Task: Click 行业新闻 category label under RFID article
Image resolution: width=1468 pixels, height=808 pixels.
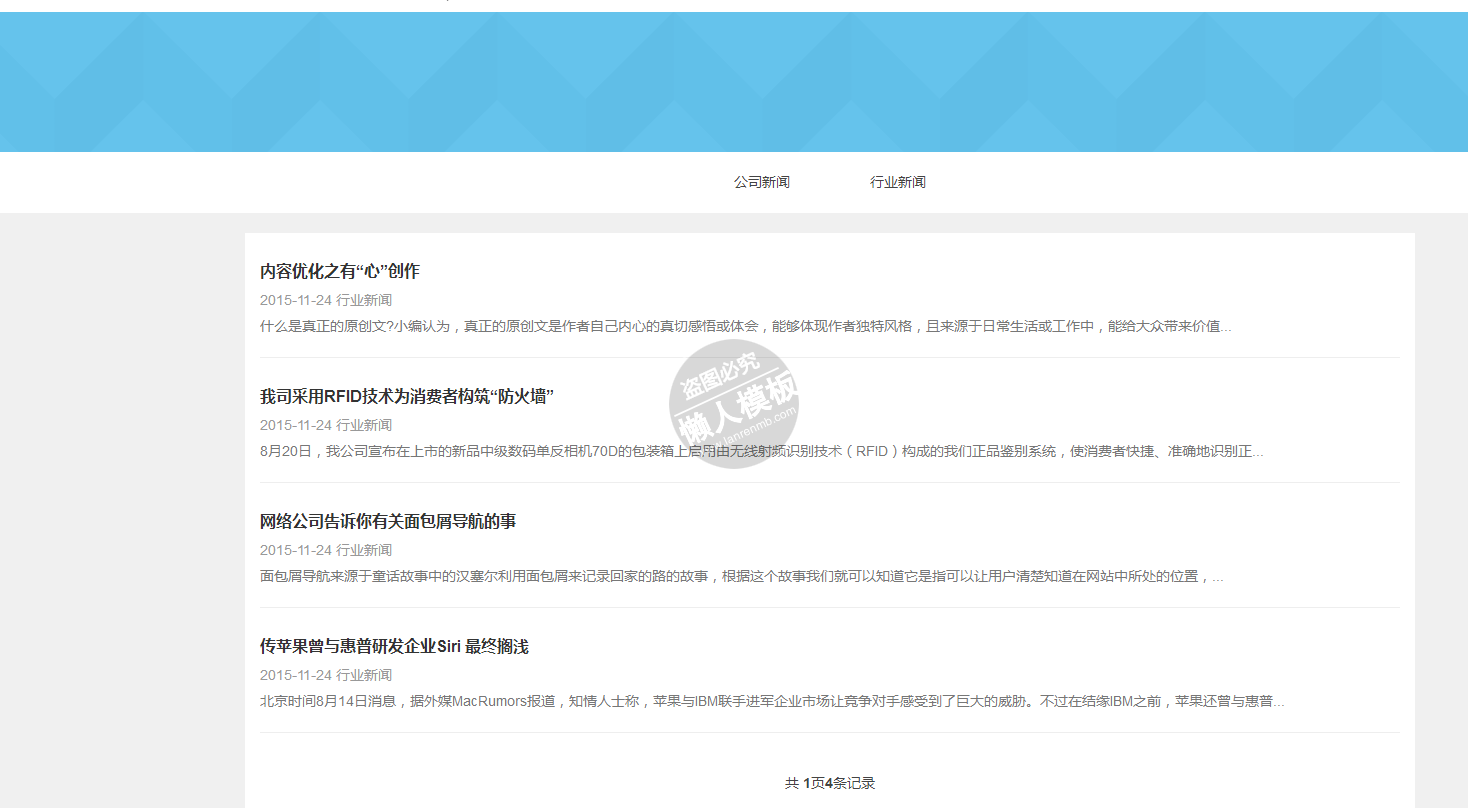Action: point(364,425)
